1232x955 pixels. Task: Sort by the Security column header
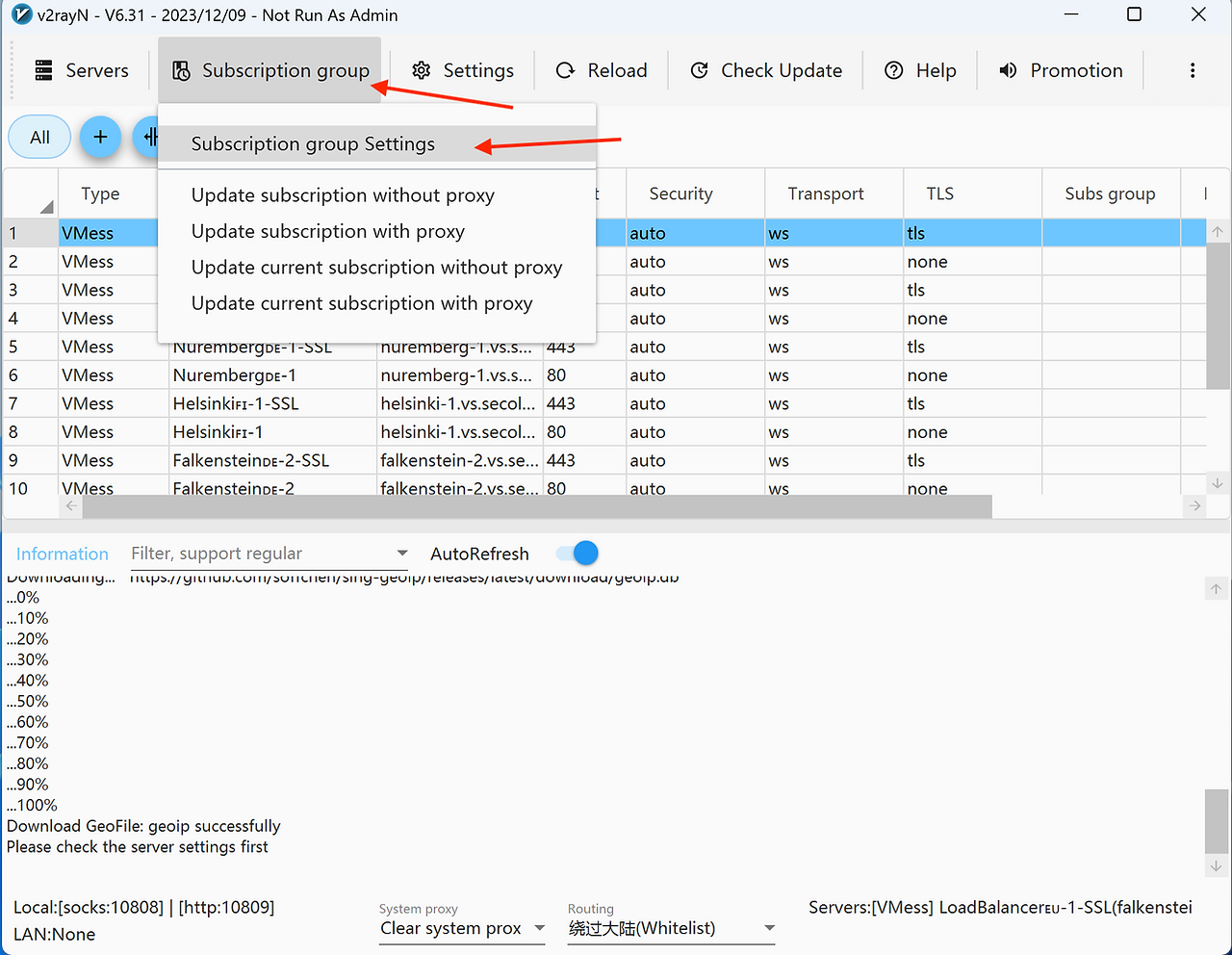[x=695, y=194]
